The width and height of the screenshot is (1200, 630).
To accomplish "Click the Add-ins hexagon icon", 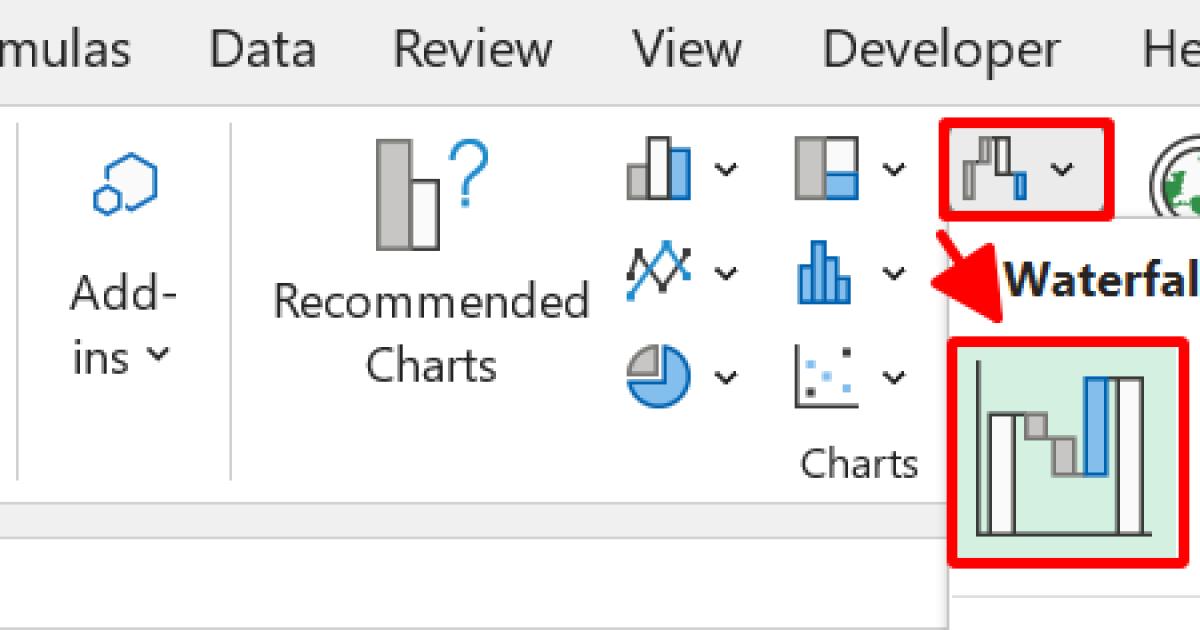I will pos(125,180).
